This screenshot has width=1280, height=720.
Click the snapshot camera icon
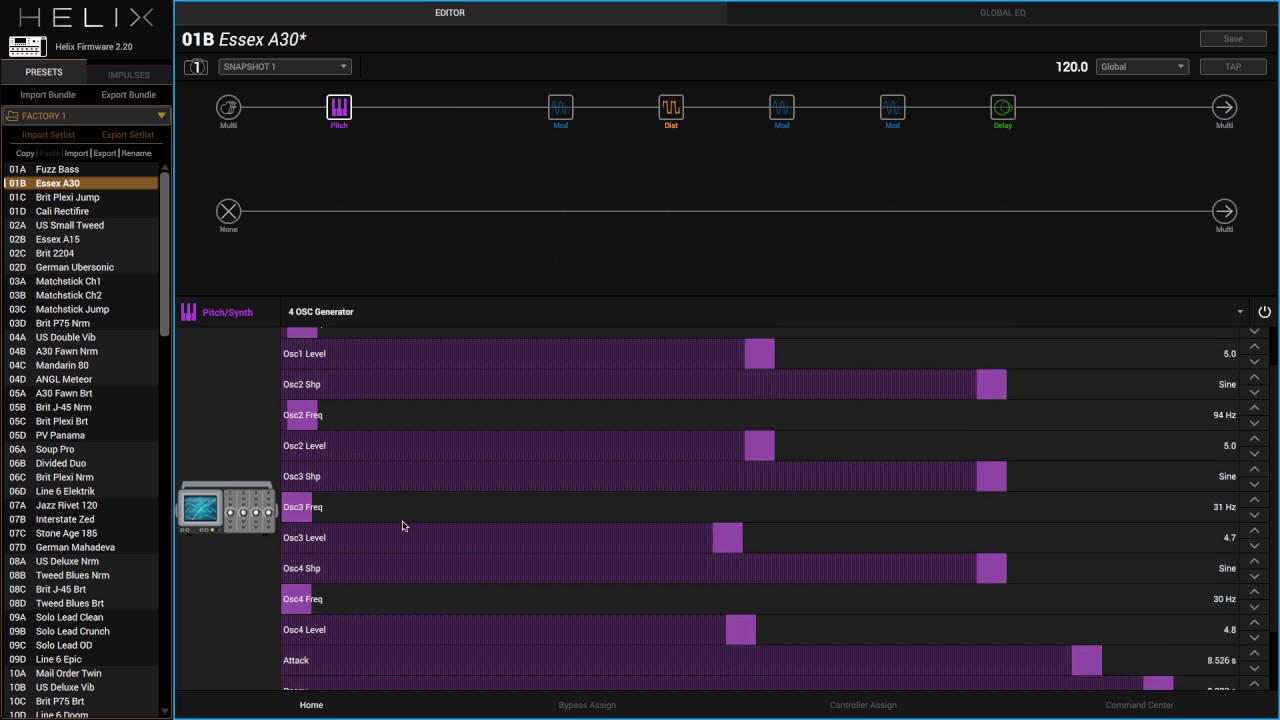[x=196, y=67]
